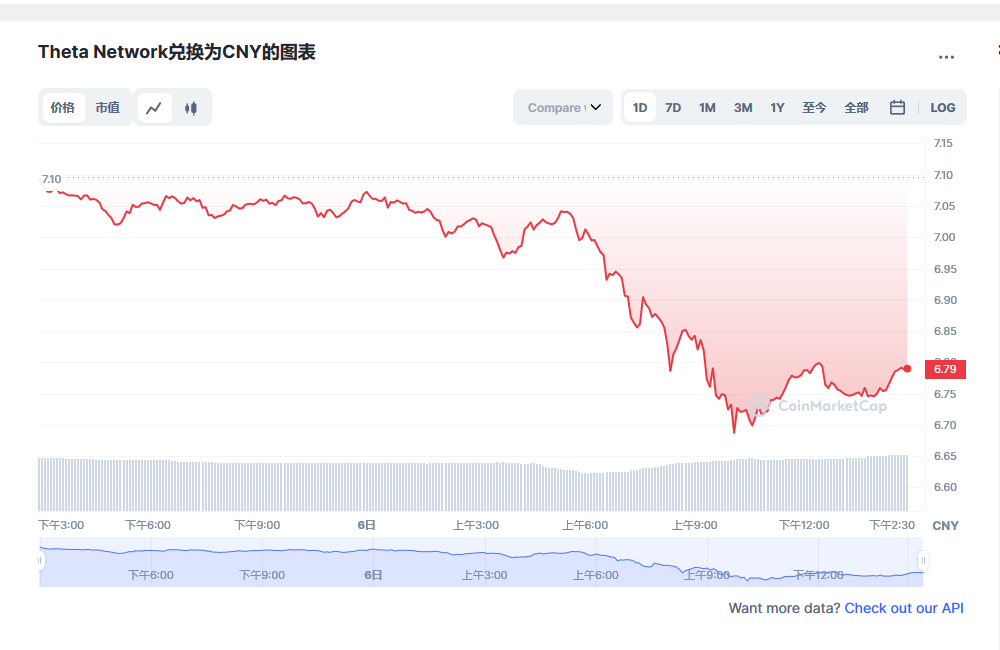Image resolution: width=1000 pixels, height=650 pixels.
Task: Click the Want more data? text
Action: [784, 608]
